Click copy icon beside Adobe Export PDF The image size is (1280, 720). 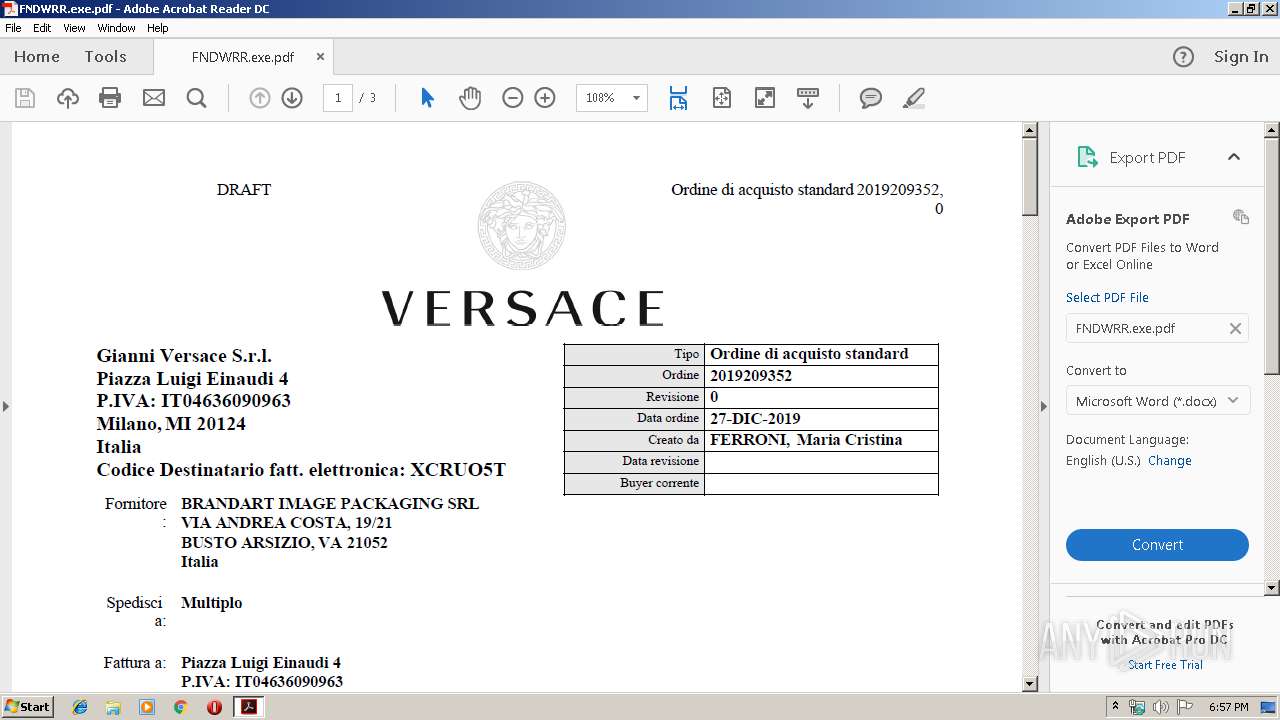pyautogui.click(x=1241, y=217)
